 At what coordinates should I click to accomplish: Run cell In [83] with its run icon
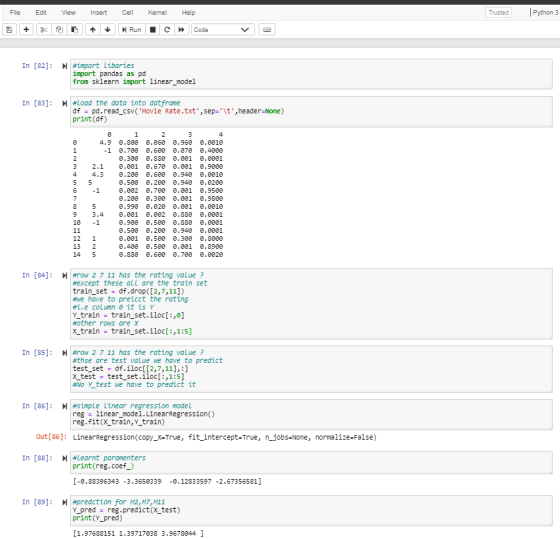click(65, 104)
